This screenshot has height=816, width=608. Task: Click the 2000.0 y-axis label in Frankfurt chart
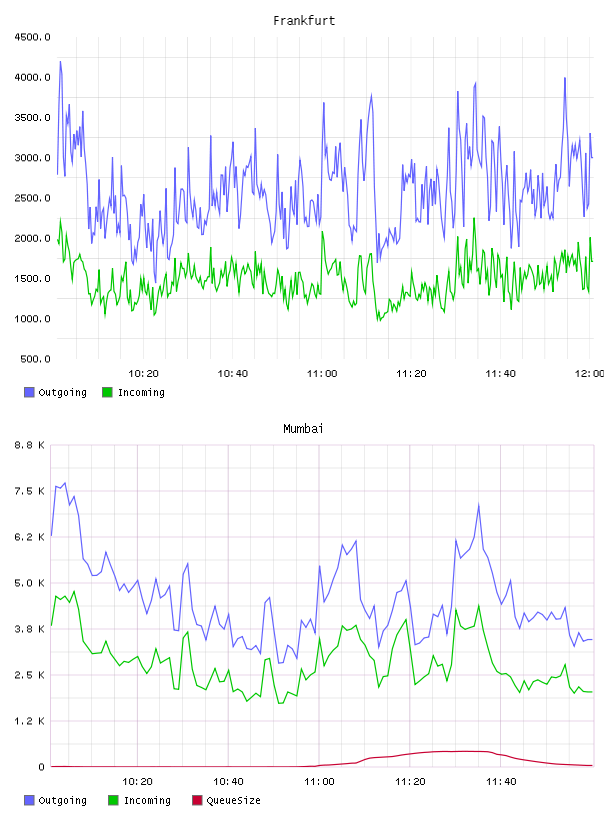click(32, 238)
